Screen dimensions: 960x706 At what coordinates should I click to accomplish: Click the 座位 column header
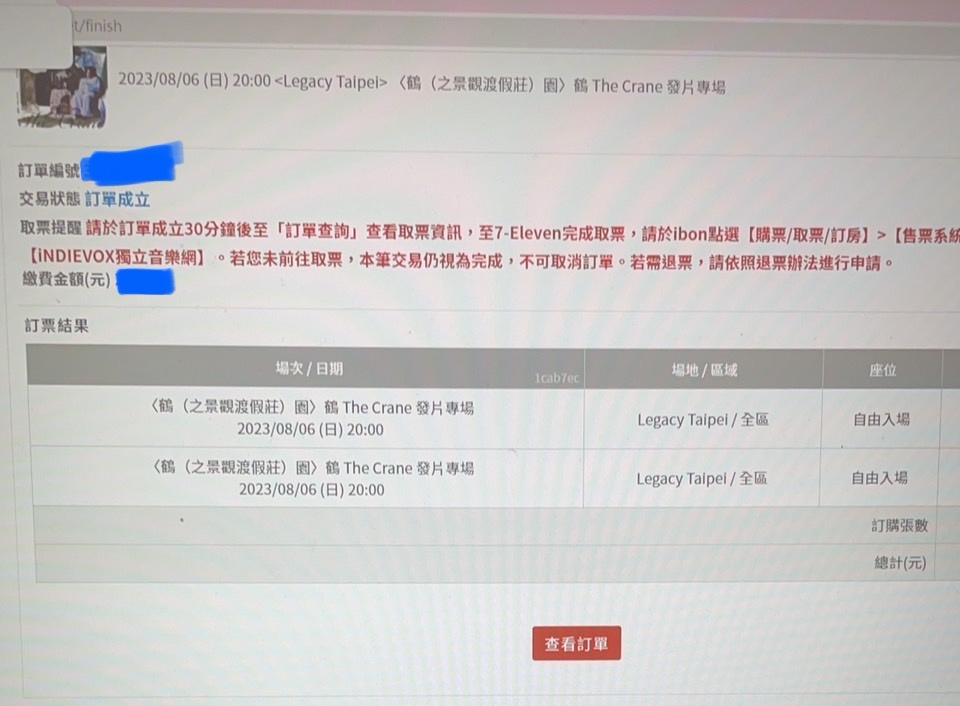(x=882, y=370)
